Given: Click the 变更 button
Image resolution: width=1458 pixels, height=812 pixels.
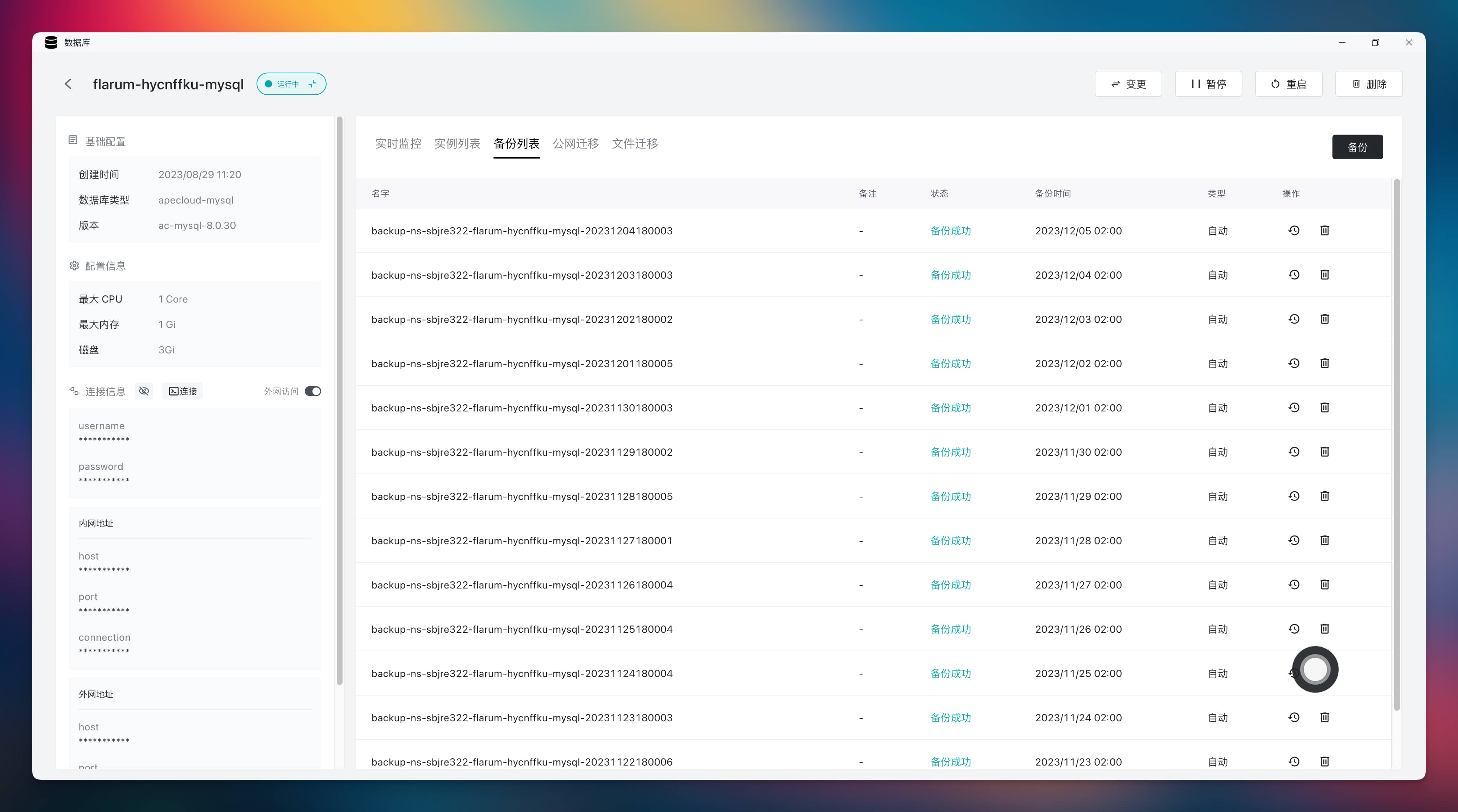Looking at the screenshot, I should click(x=1128, y=84).
